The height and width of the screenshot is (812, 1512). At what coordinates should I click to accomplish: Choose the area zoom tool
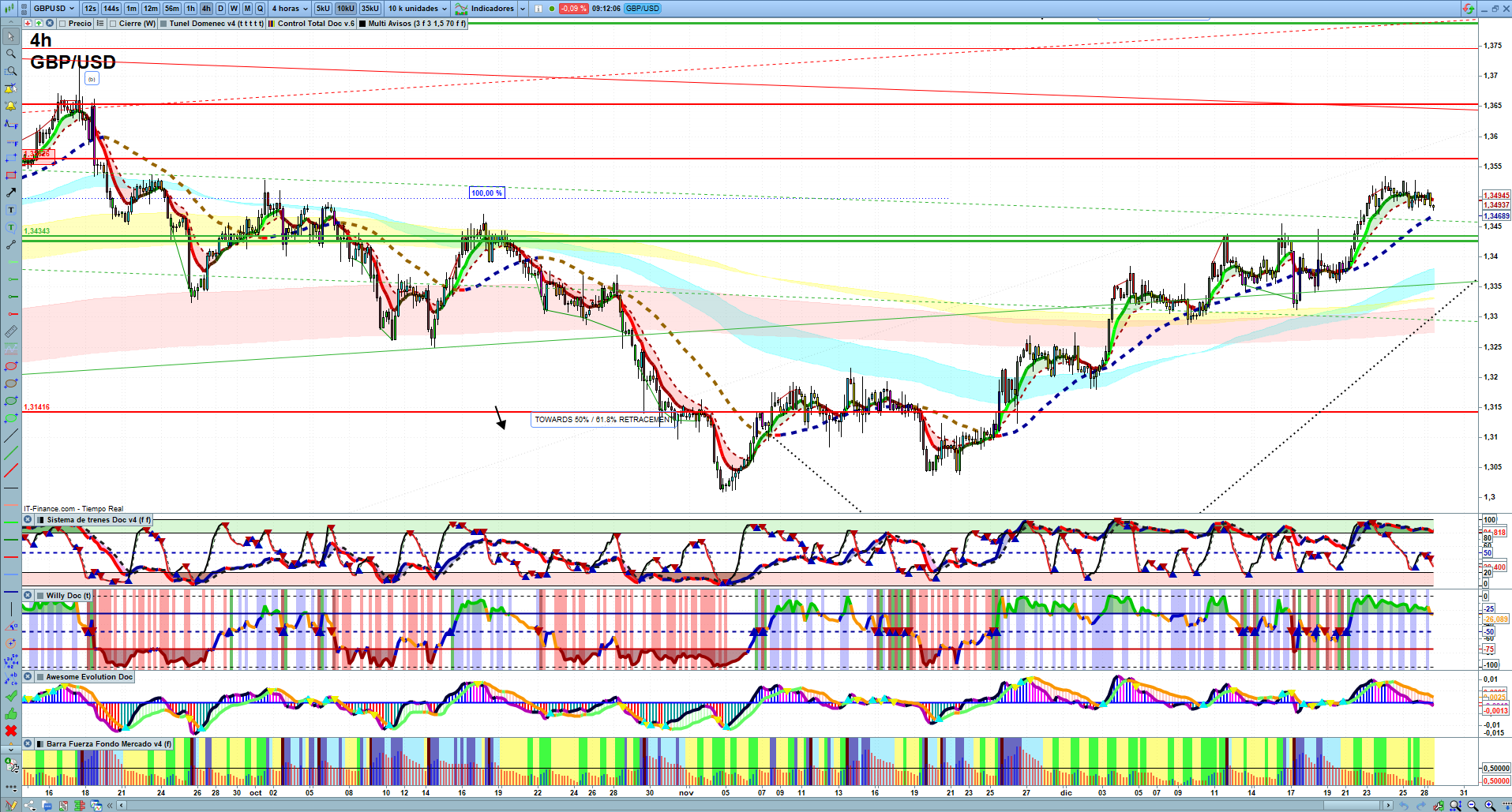[11, 71]
